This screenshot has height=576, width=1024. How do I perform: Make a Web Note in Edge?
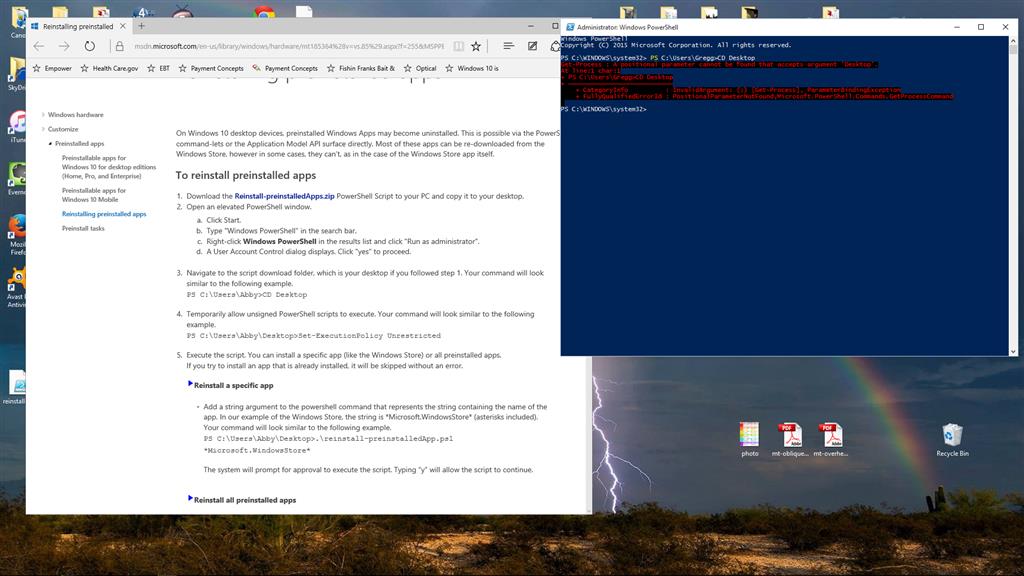coord(532,46)
